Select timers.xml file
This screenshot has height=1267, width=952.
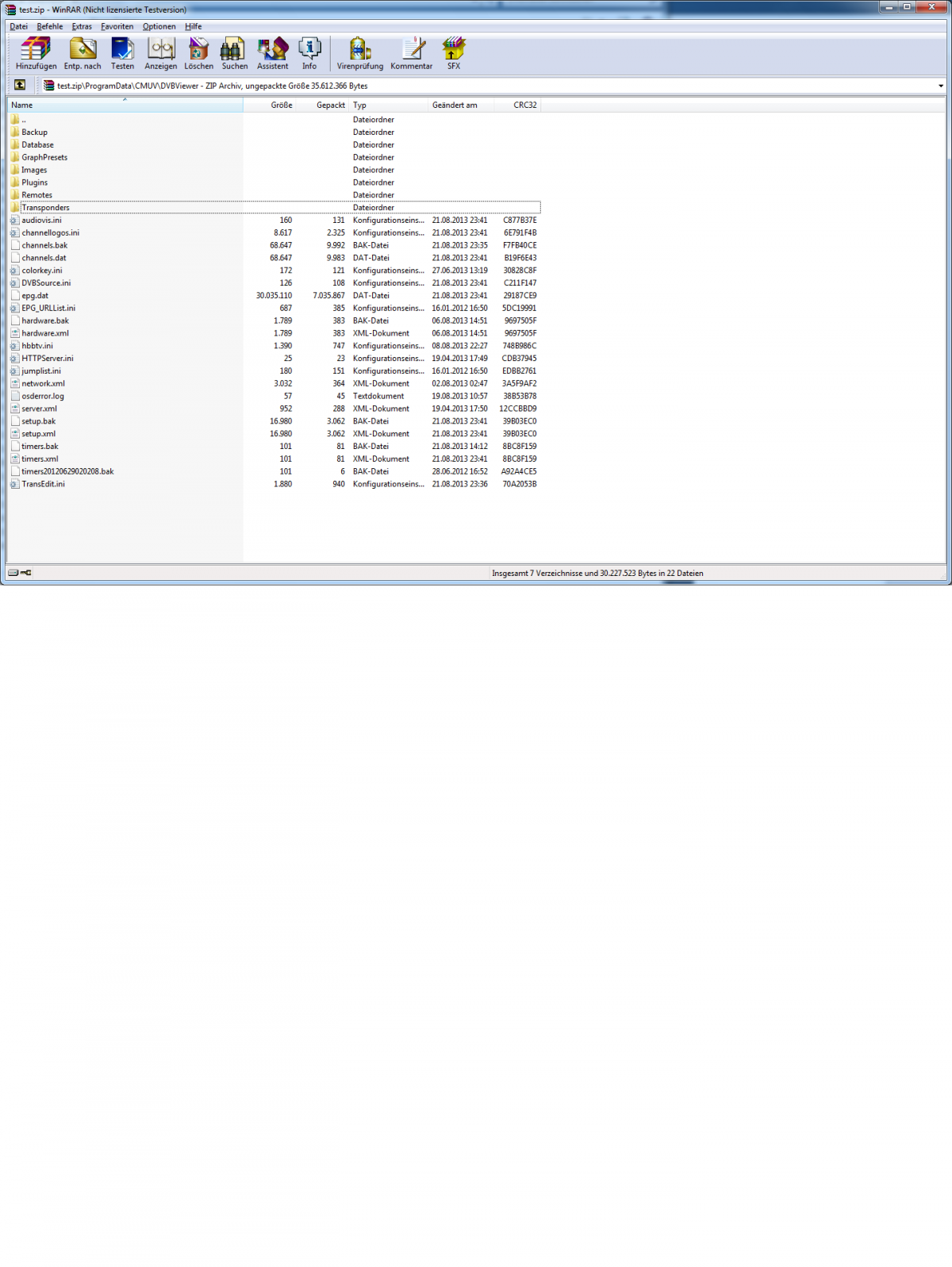pyautogui.click(x=274, y=459)
